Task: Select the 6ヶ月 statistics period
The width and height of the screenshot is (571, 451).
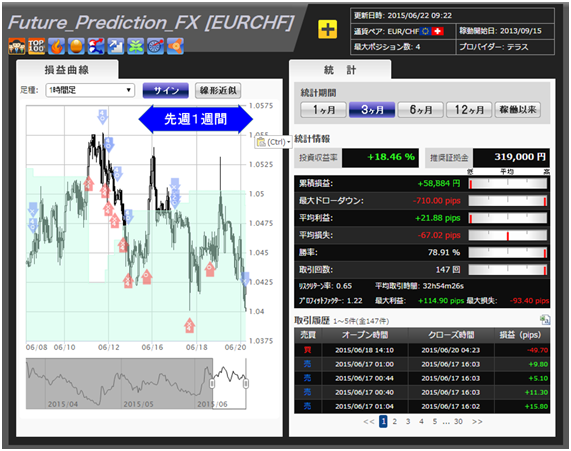Action: (x=421, y=110)
